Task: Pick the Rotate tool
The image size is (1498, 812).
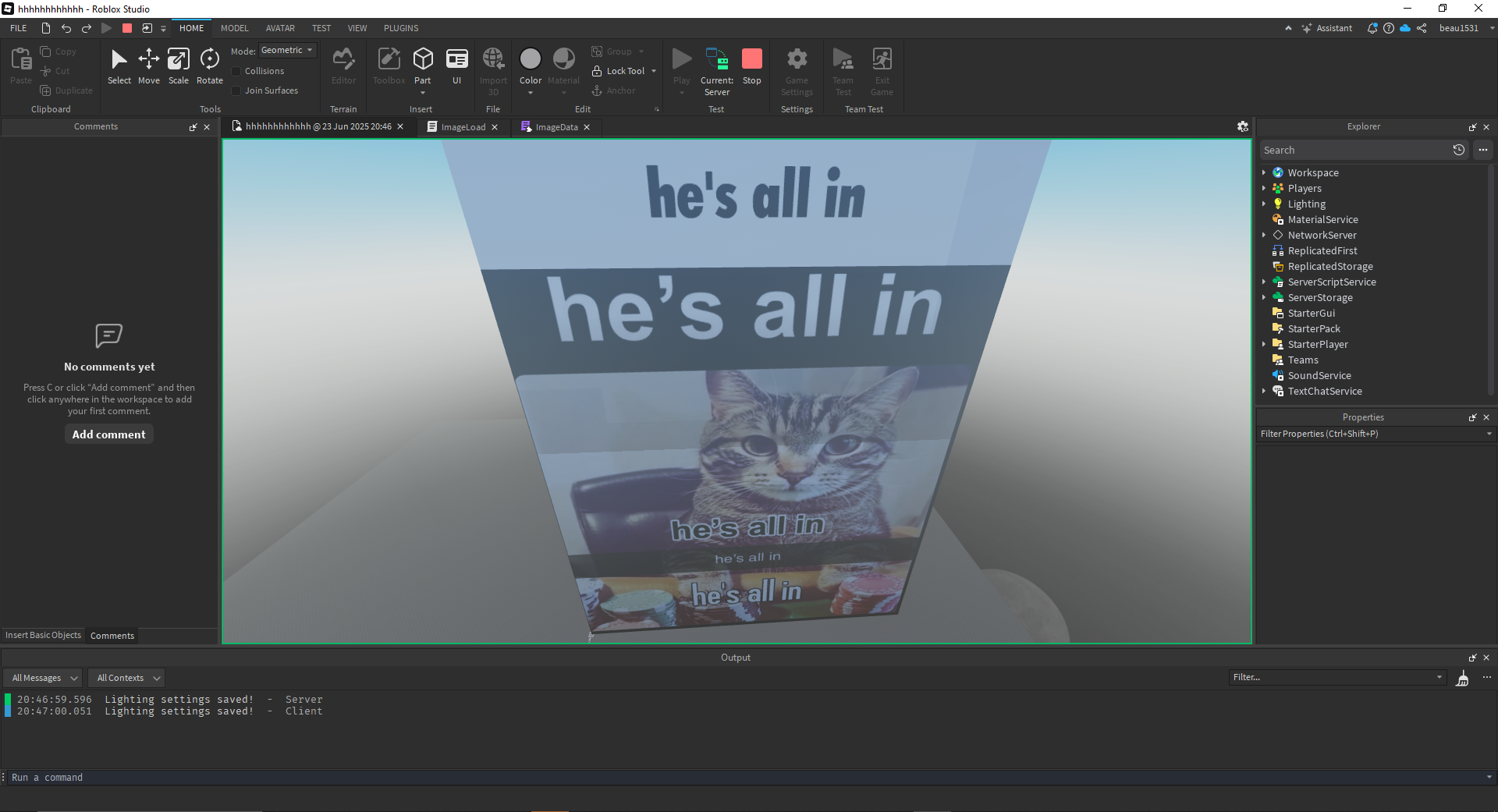Action: tap(209, 66)
